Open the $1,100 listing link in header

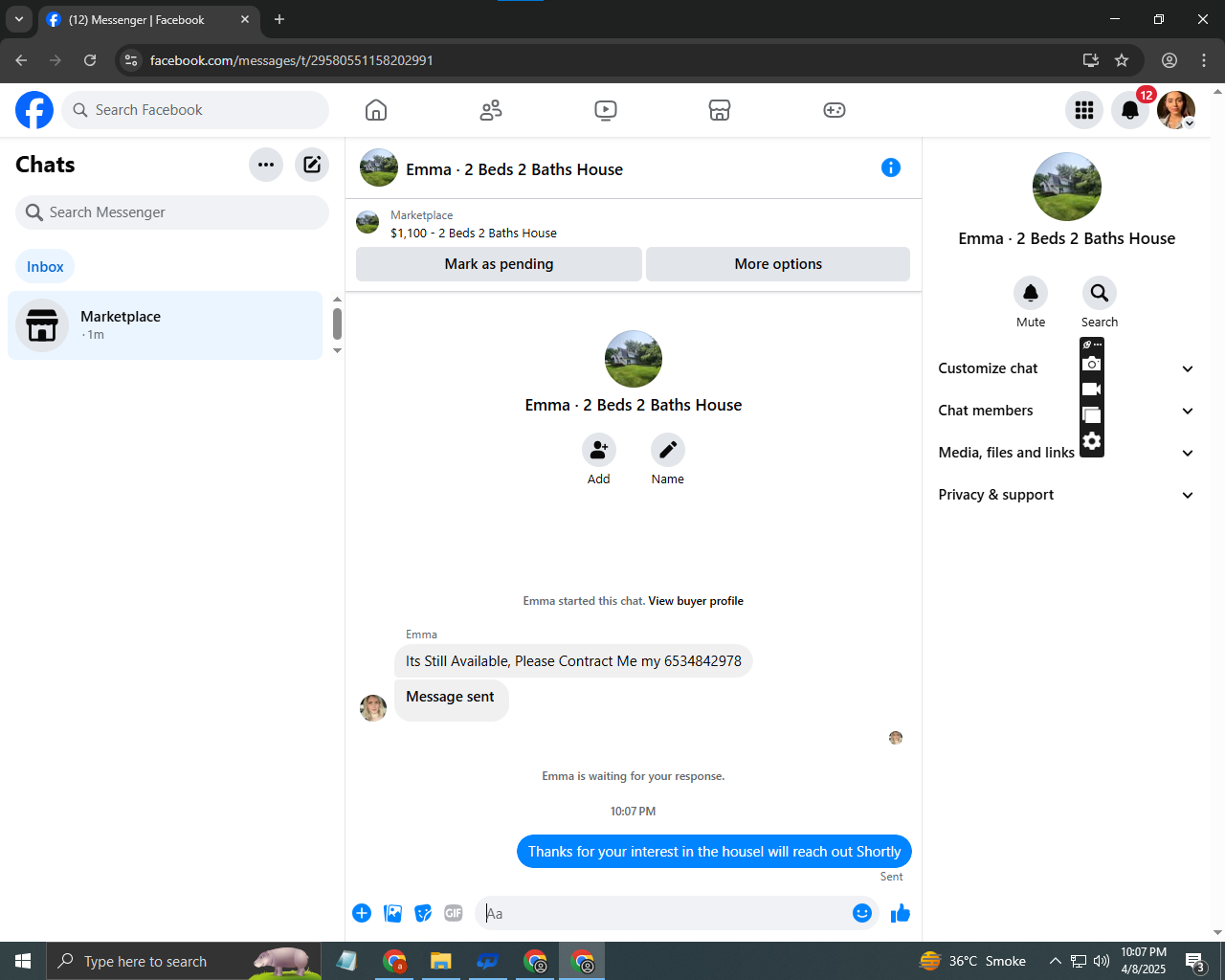pos(473,233)
